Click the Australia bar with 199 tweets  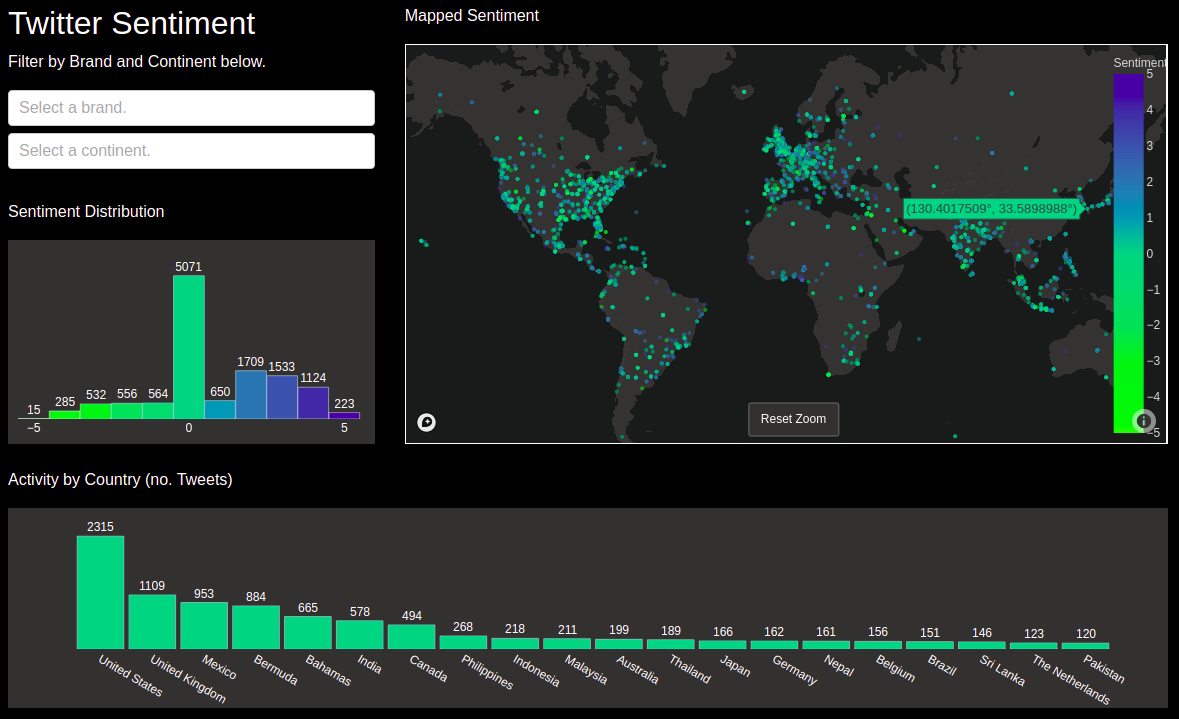click(x=619, y=644)
